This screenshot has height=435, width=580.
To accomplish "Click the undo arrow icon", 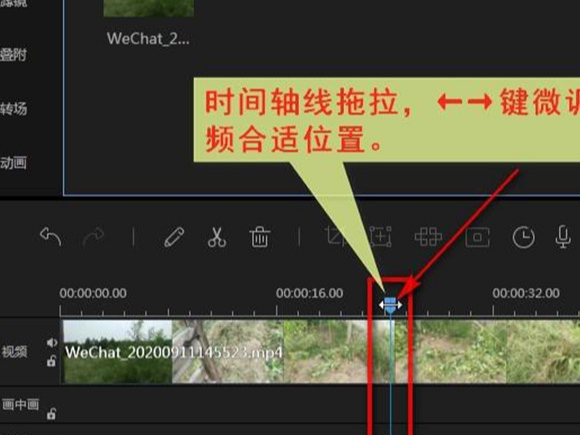I will (50, 237).
